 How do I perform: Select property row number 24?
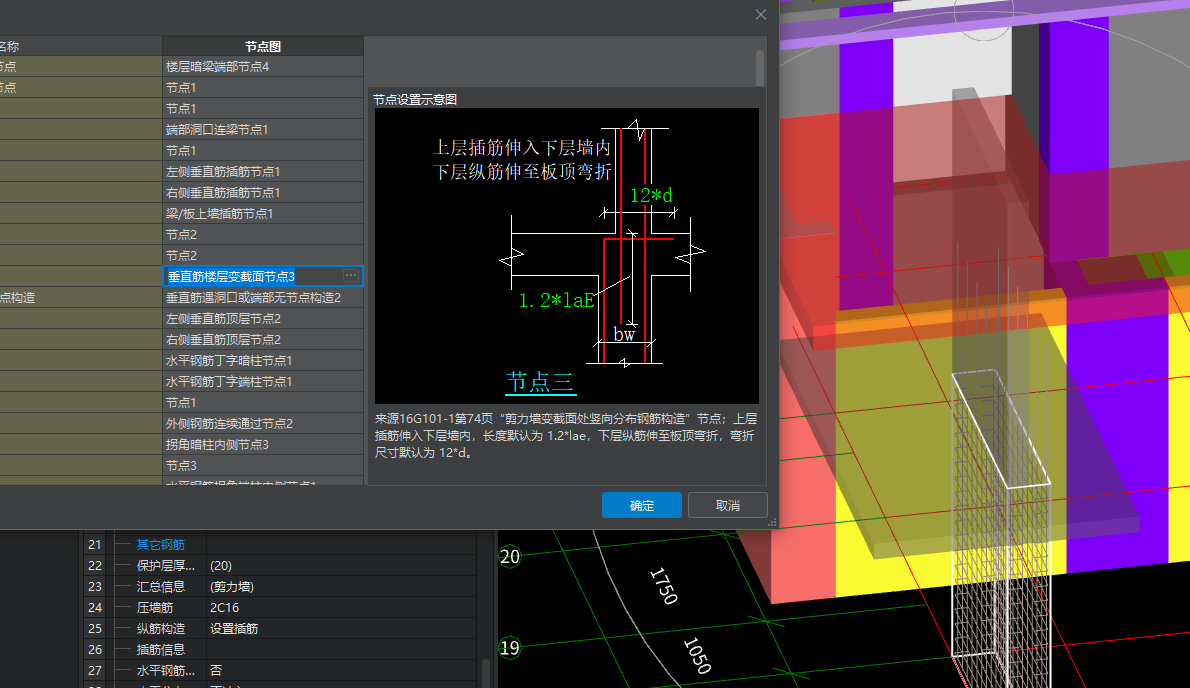tap(95, 608)
